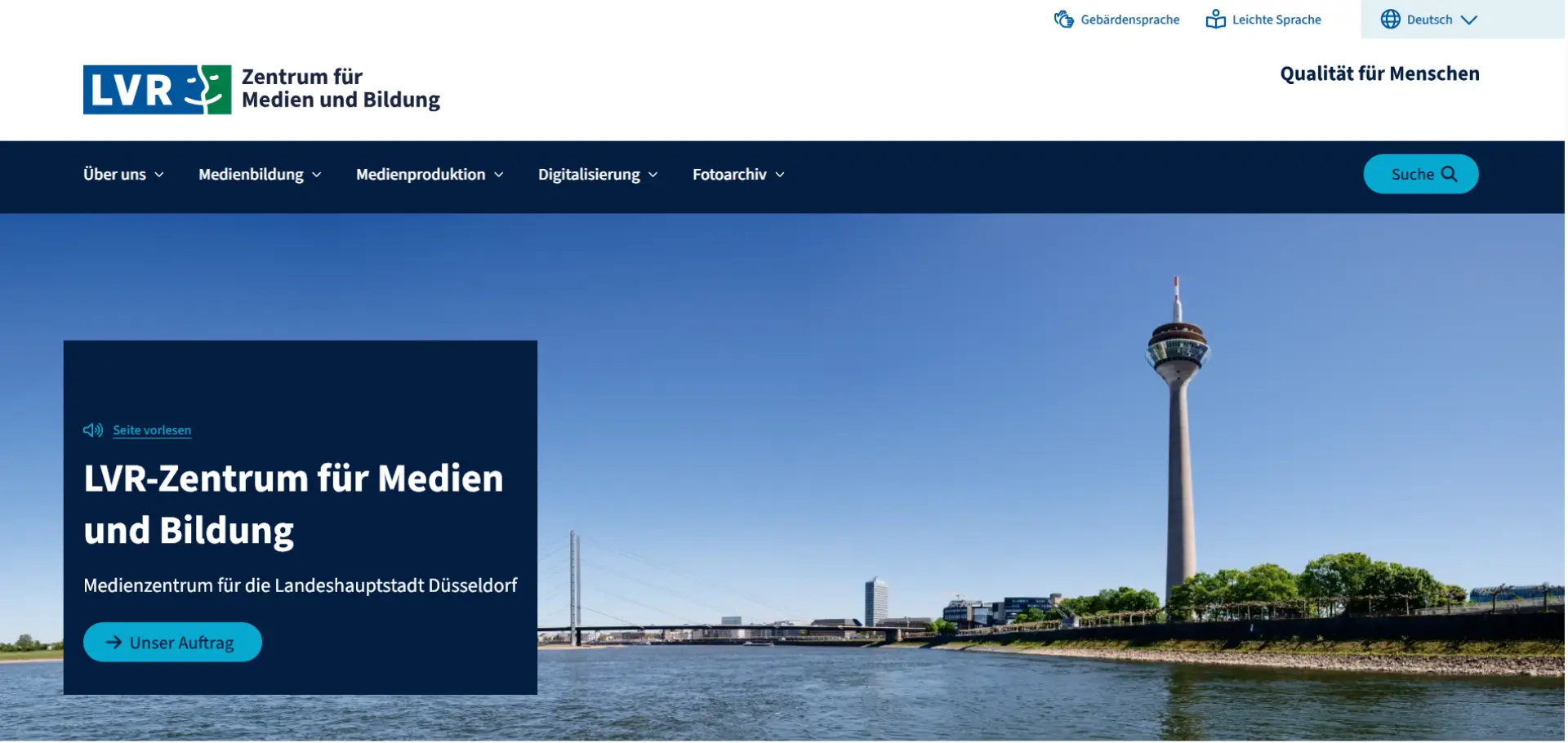The height and width of the screenshot is (743, 1568).
Task: Click the Suche button
Action: (1421, 174)
